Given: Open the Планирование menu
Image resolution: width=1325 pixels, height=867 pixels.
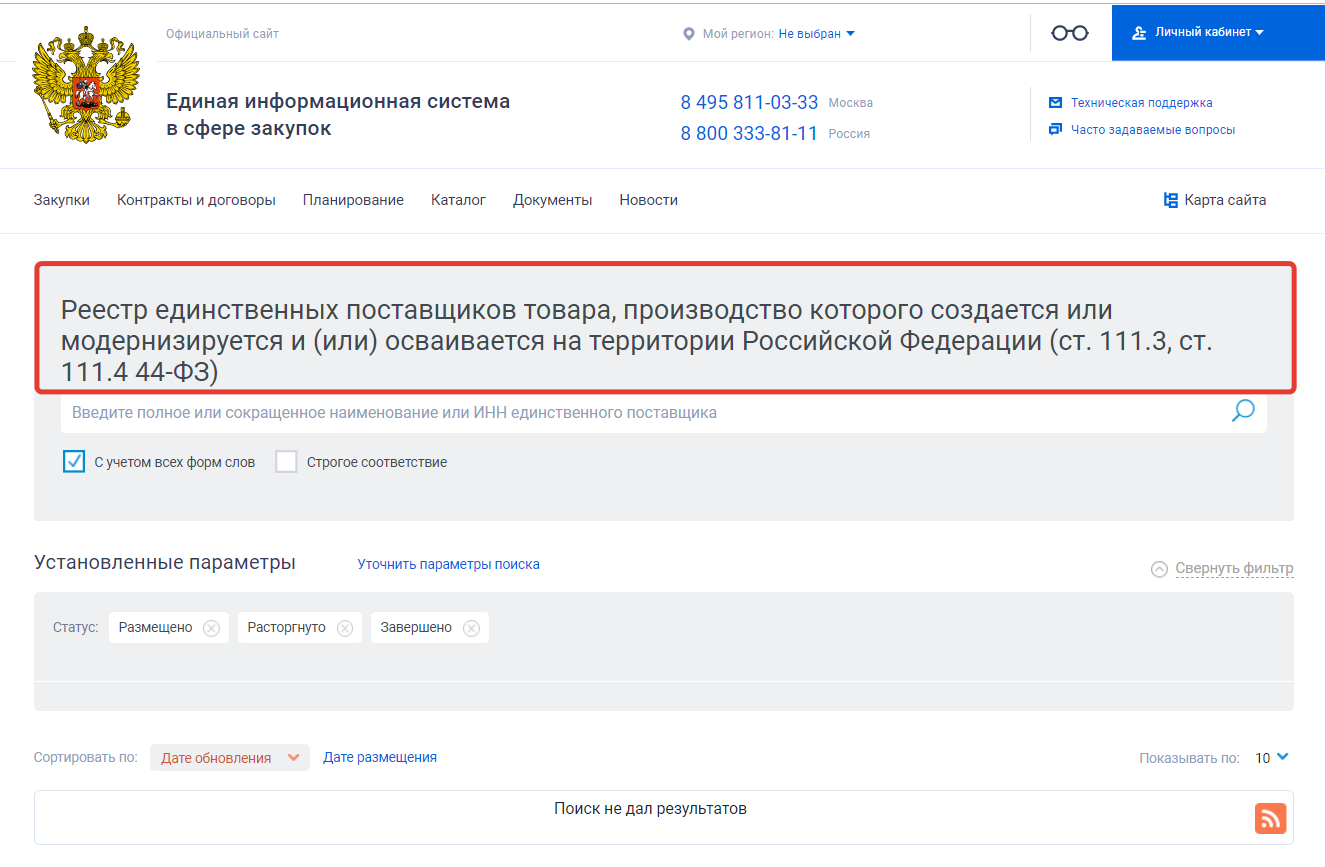Looking at the screenshot, I should 353,200.
